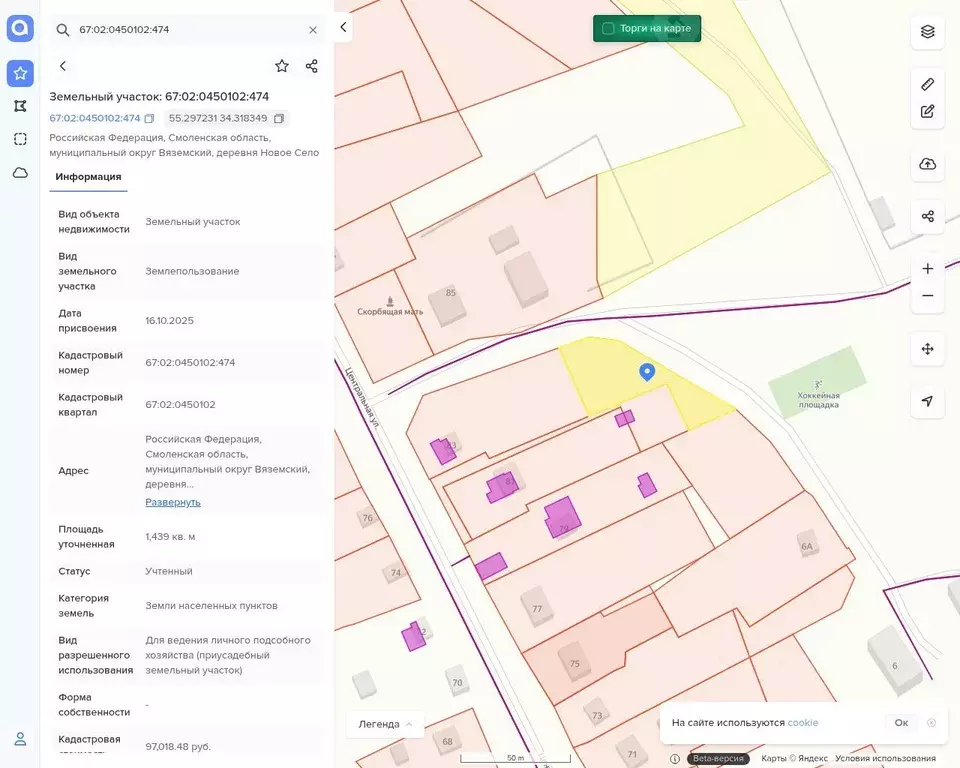
Task: Clear the search field with X
Action: pos(313,30)
